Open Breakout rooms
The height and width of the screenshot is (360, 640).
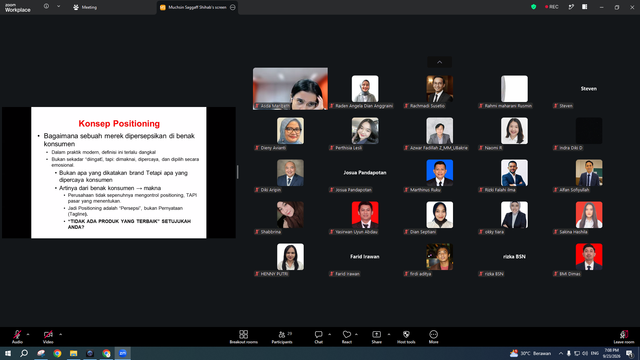(244, 337)
